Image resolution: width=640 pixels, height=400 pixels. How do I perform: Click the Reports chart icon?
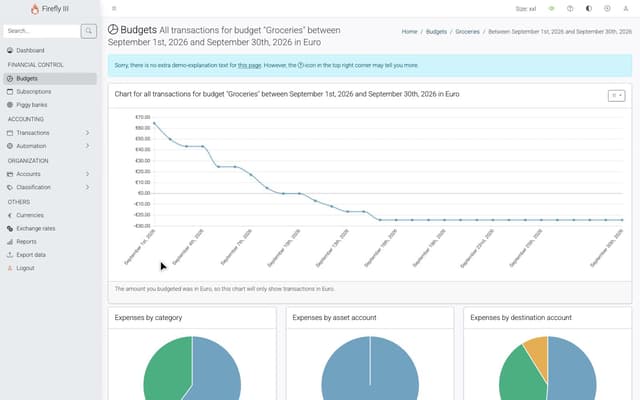point(10,242)
